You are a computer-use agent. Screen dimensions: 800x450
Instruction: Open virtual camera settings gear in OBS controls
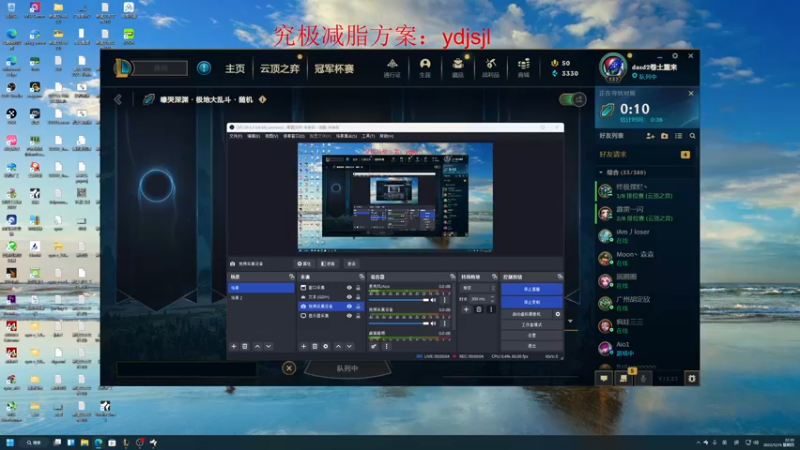558,314
